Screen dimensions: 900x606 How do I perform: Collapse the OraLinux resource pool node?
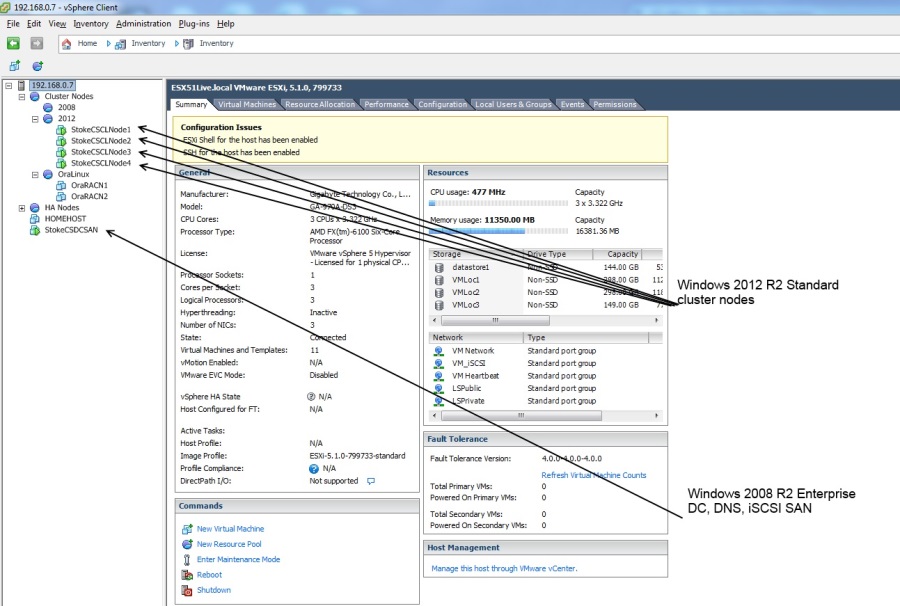click(35, 174)
